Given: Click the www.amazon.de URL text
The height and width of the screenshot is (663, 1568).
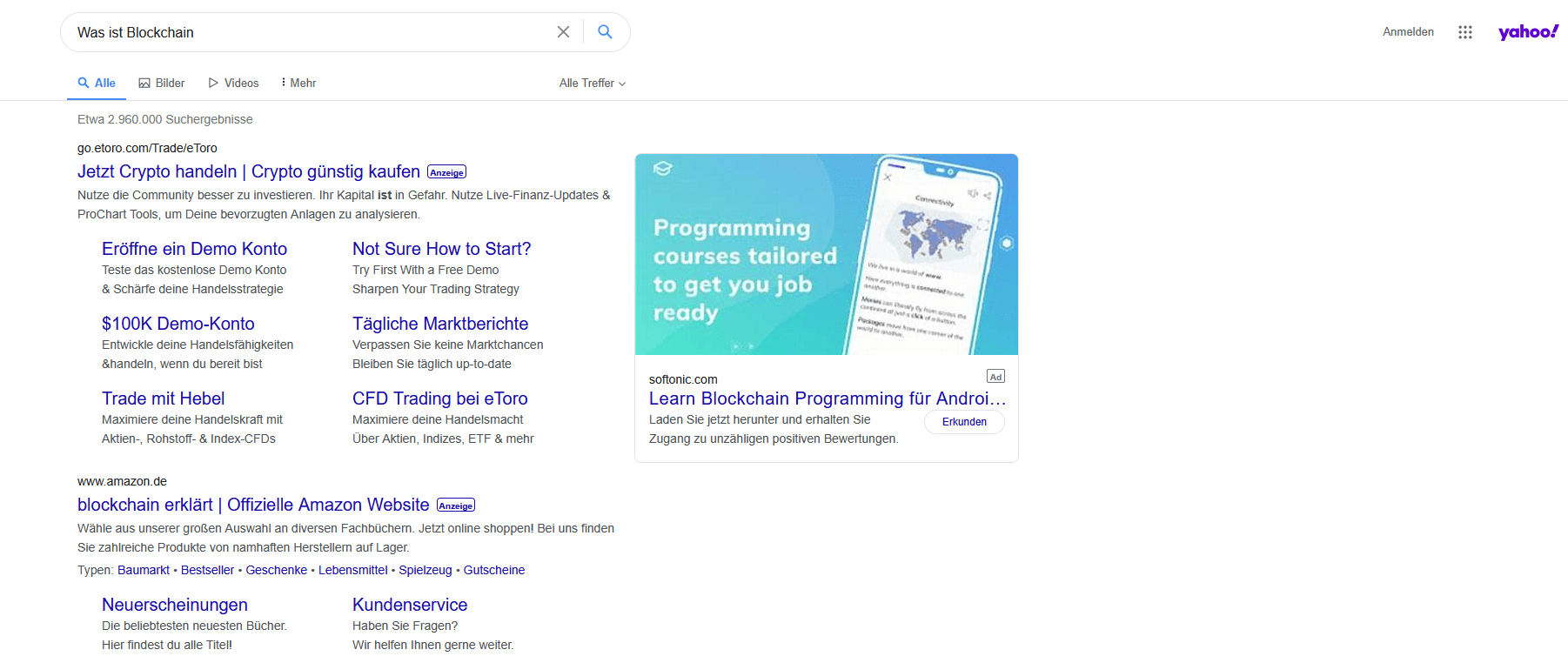Looking at the screenshot, I should coord(122,481).
